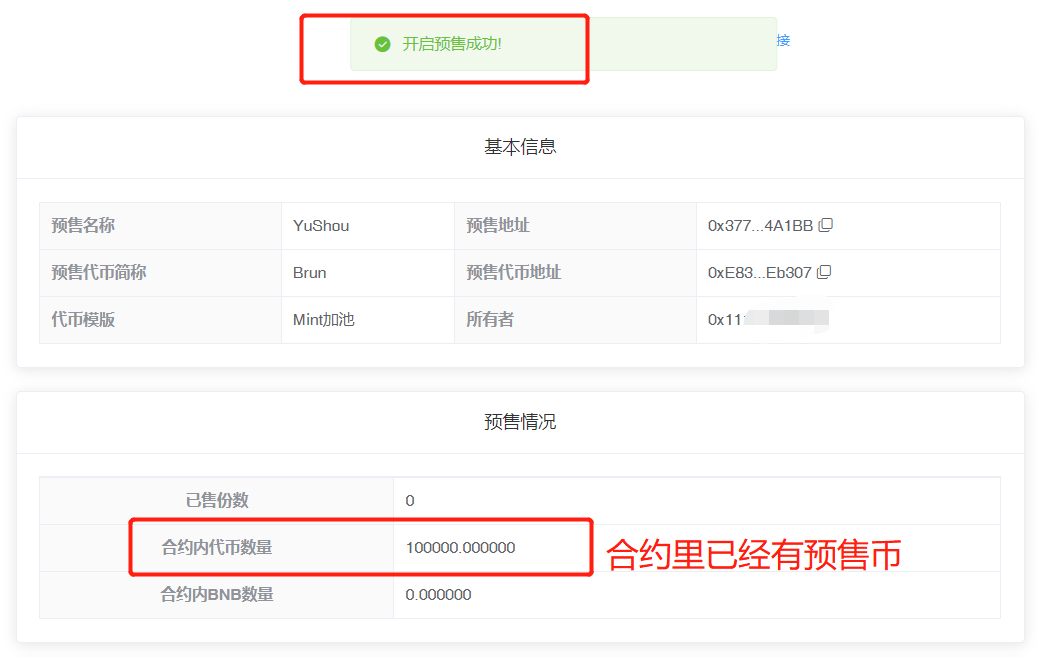The image size is (1038, 657).
Task: Click the 基本信息 section header
Action: click(520, 147)
